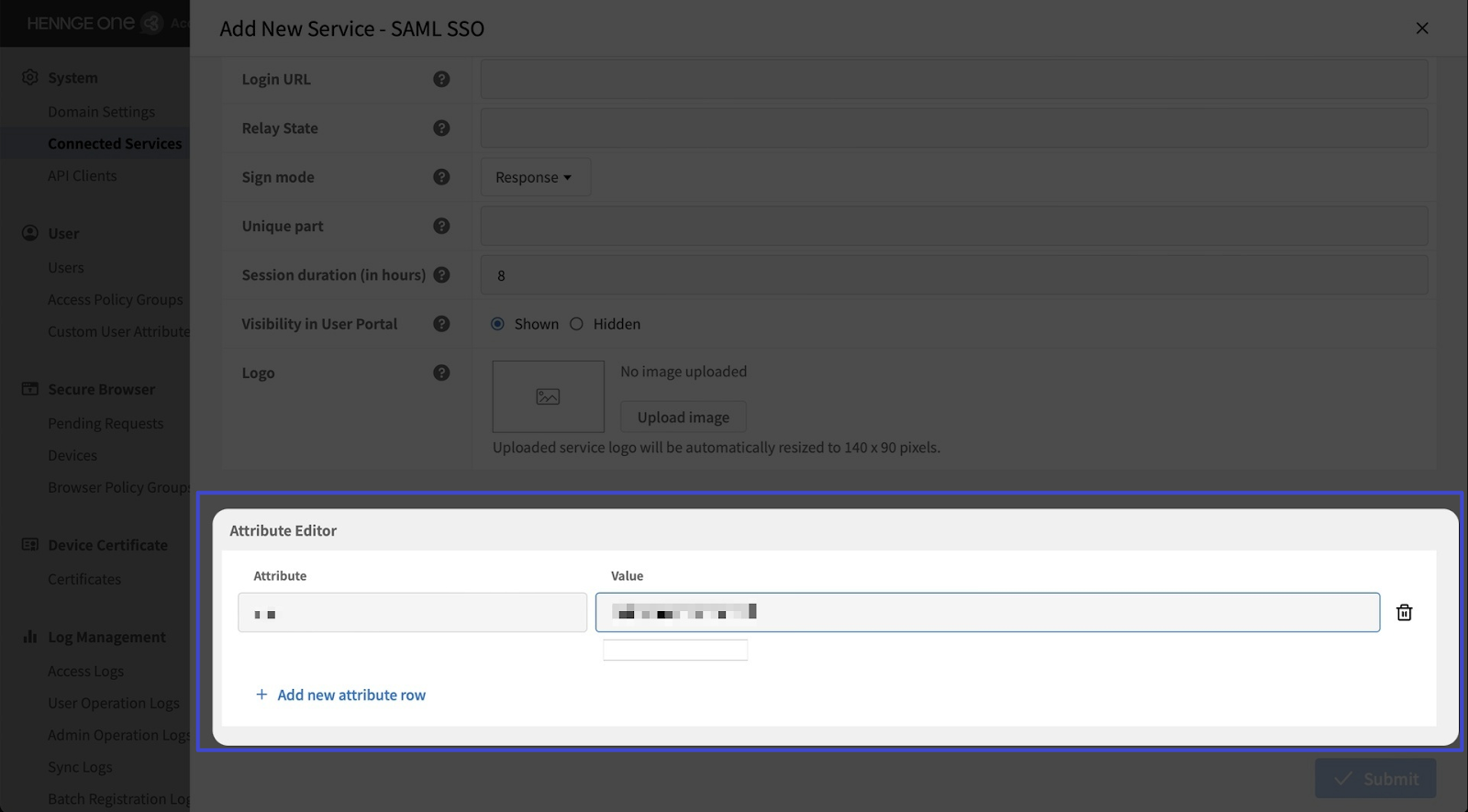Click the Attribute name input field
This screenshot has width=1468, height=812.
click(412, 613)
